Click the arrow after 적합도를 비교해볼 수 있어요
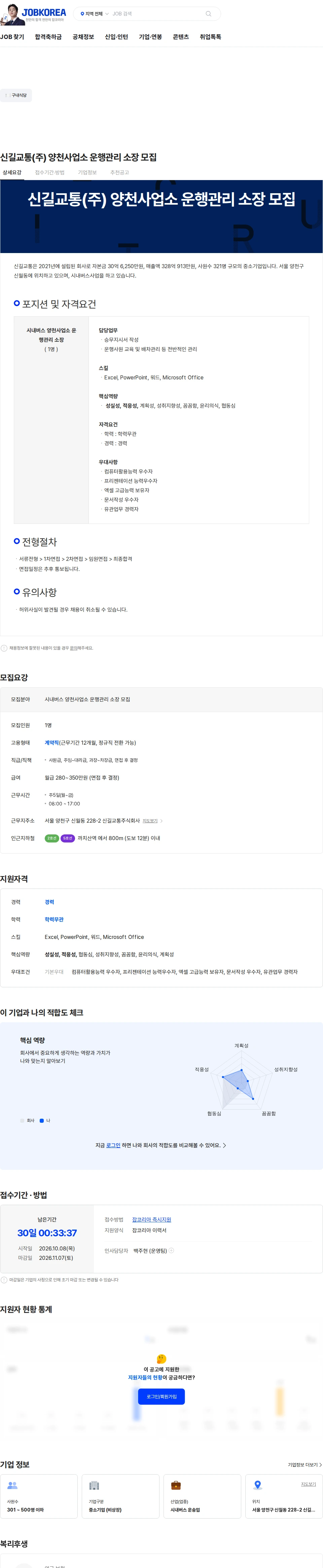 click(224, 1145)
